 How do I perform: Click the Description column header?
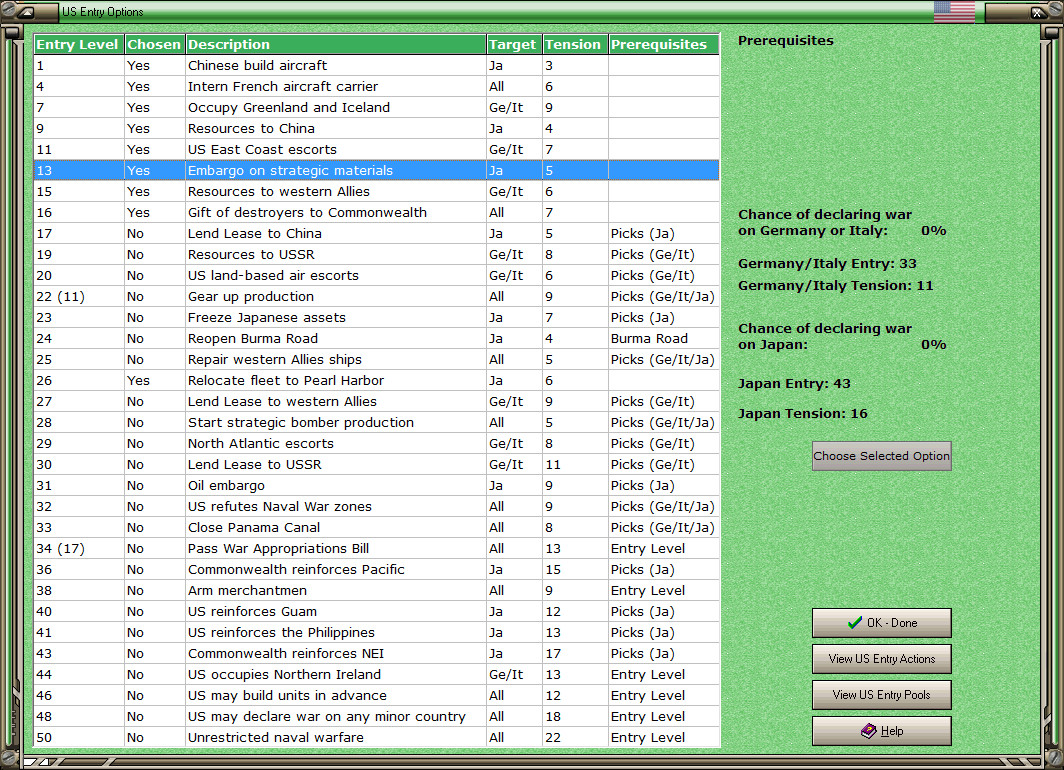pos(336,44)
